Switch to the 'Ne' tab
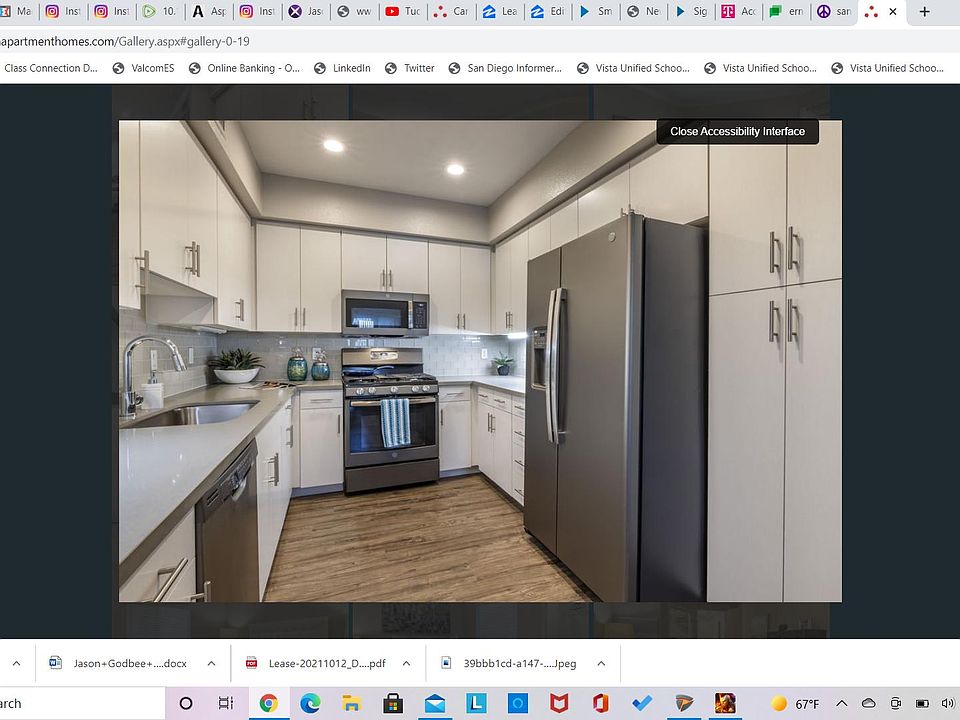This screenshot has height=720, width=960. pyautogui.click(x=644, y=12)
